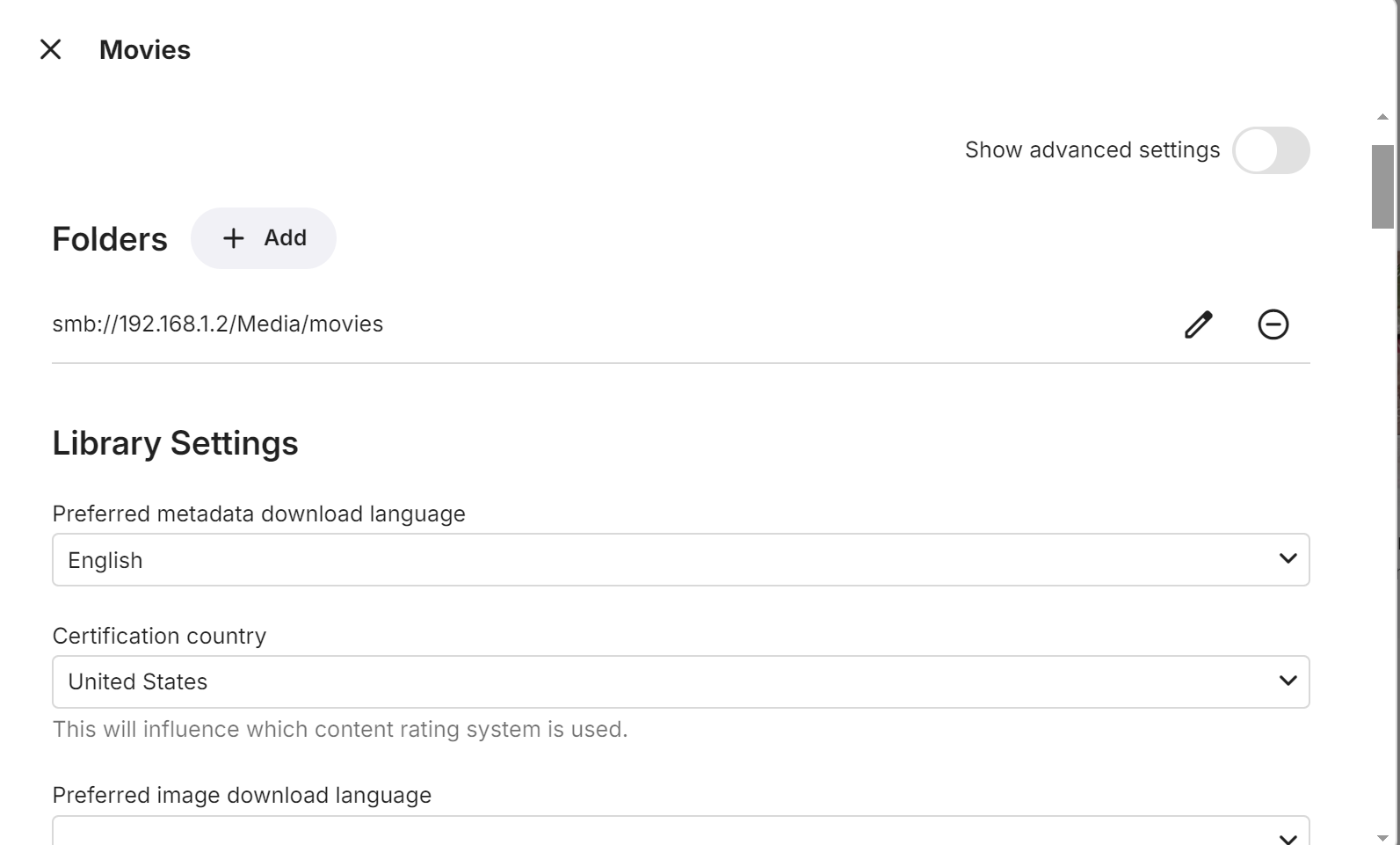Click the Library Settings heading
This screenshot has width=1400, height=845.
point(175,443)
